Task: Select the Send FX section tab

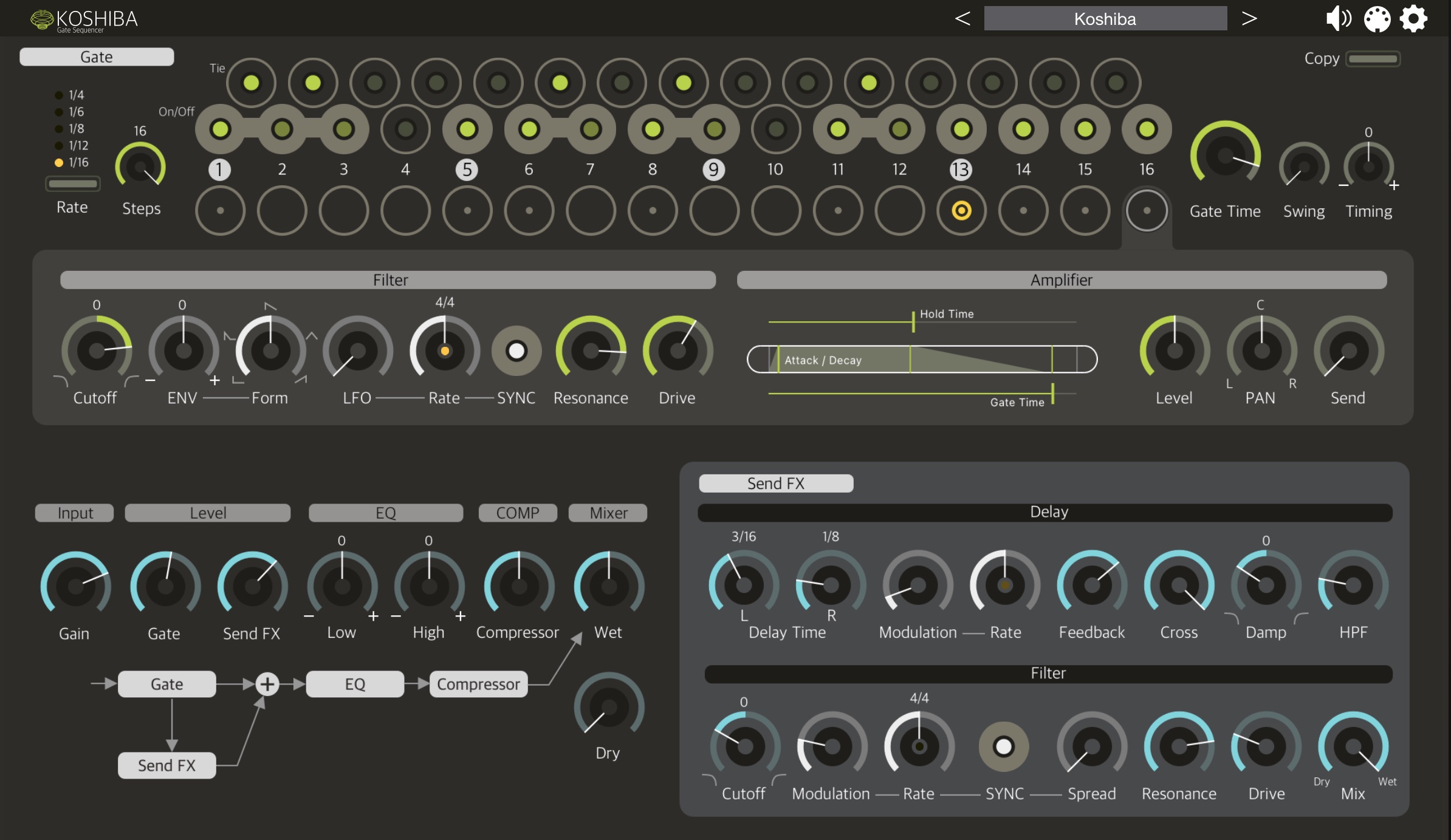Action: (x=776, y=483)
